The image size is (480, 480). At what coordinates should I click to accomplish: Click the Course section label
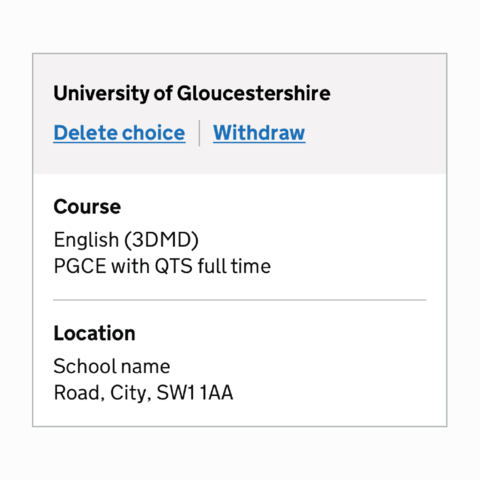pos(87,207)
